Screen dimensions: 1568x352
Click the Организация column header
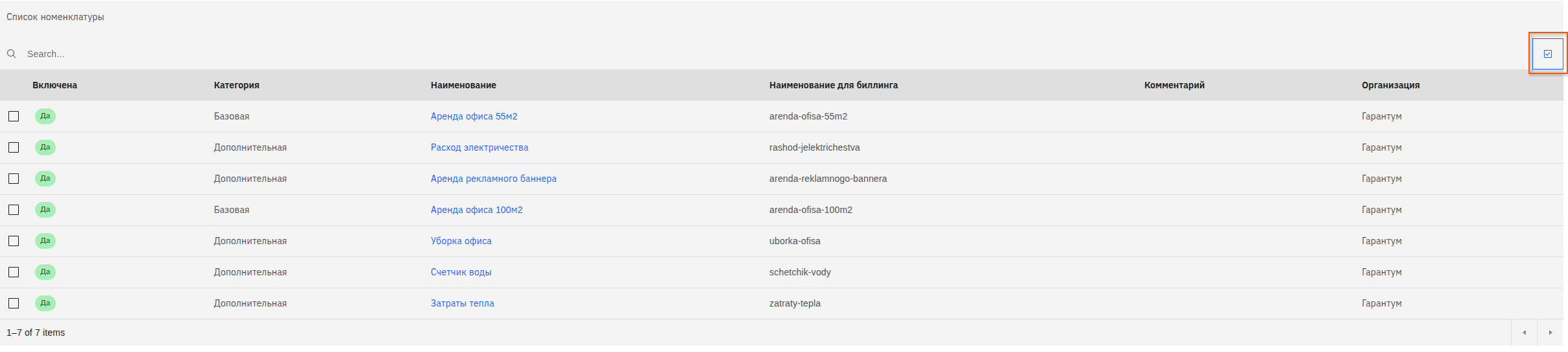click(1390, 85)
